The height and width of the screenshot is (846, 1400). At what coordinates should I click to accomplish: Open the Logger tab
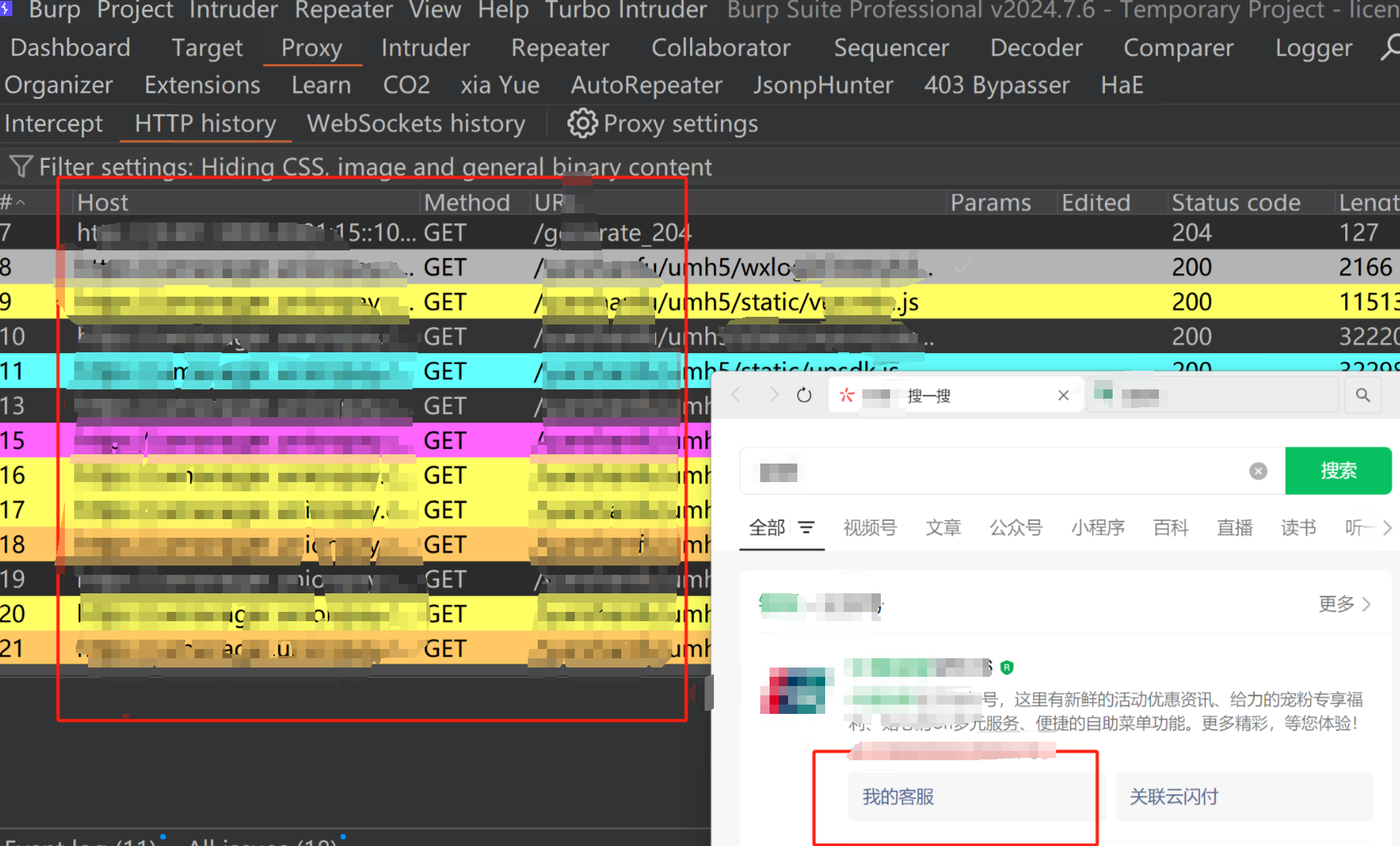tap(1313, 48)
